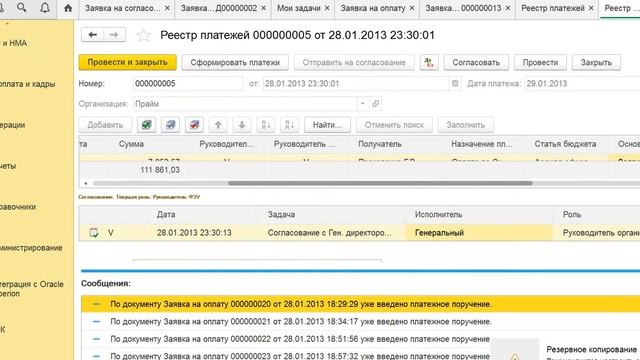Click the forward navigation arrow
The height and width of the screenshot is (360, 640).
point(114,35)
